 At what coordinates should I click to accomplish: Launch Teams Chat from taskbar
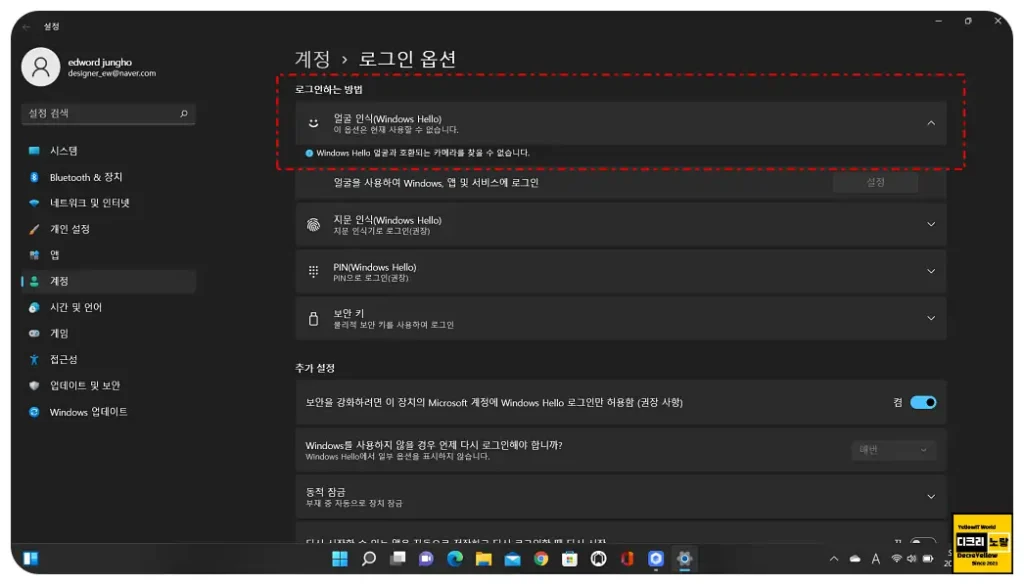426,559
